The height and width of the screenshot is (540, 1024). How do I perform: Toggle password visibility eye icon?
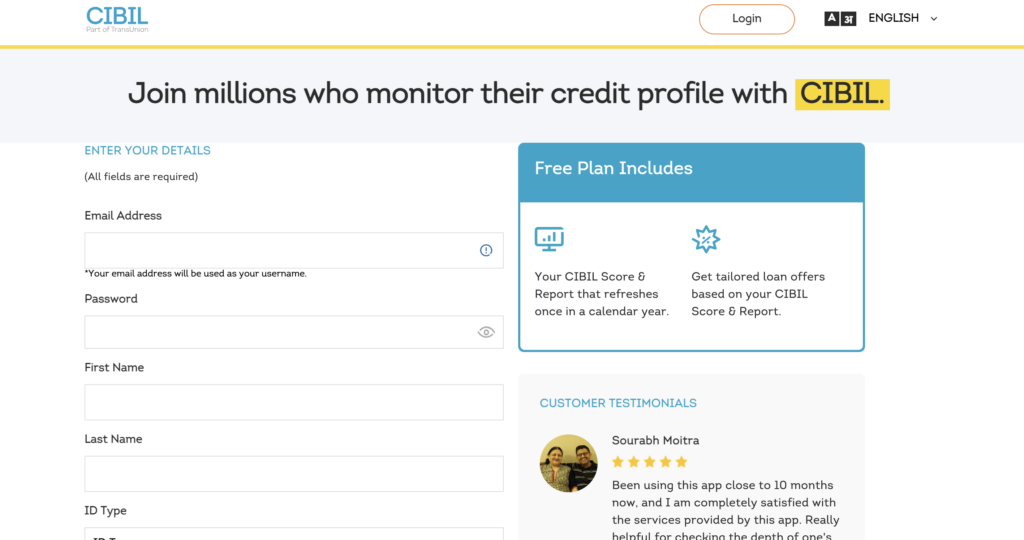coord(486,332)
